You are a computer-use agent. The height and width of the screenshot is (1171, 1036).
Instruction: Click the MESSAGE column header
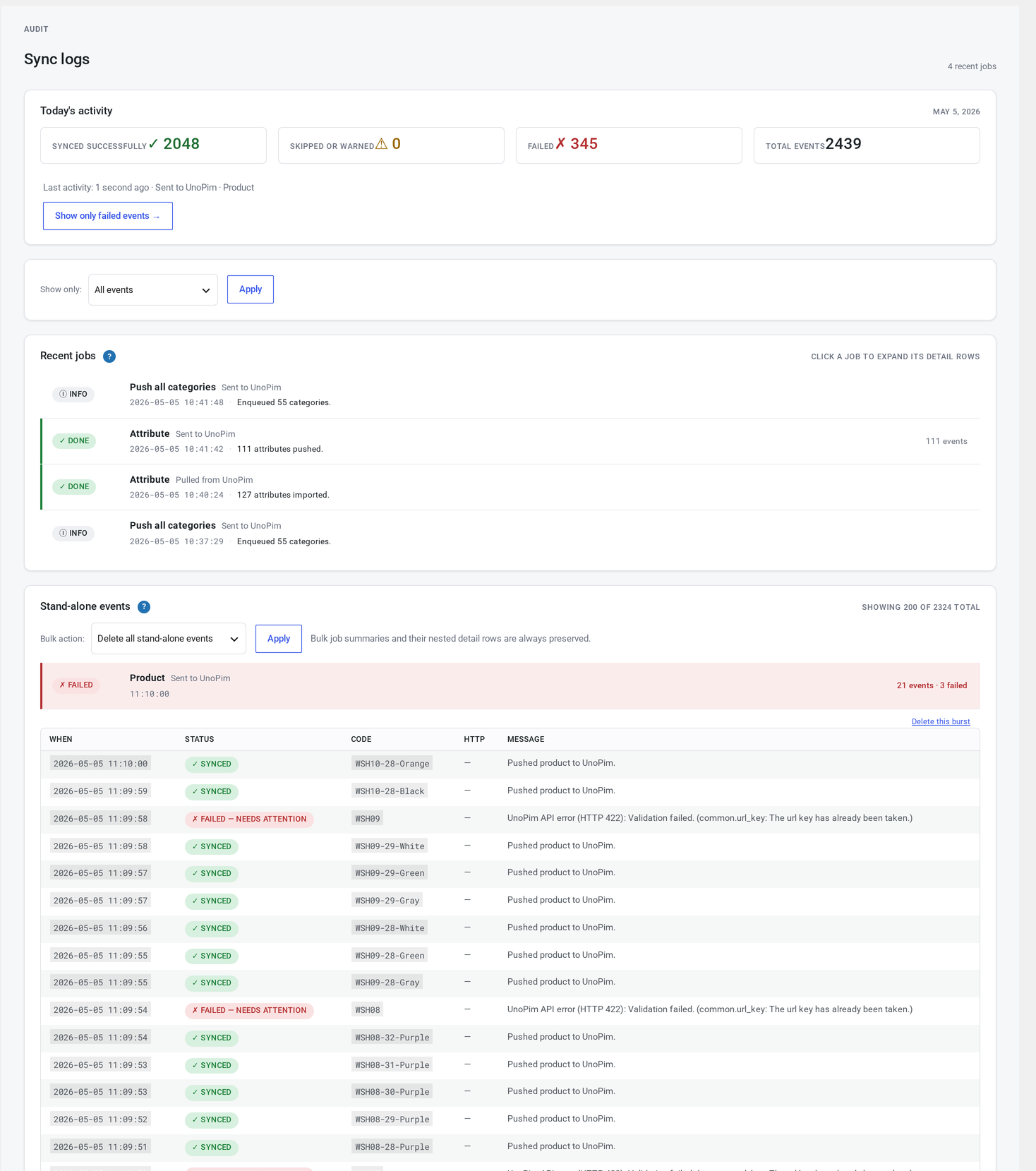click(x=526, y=739)
